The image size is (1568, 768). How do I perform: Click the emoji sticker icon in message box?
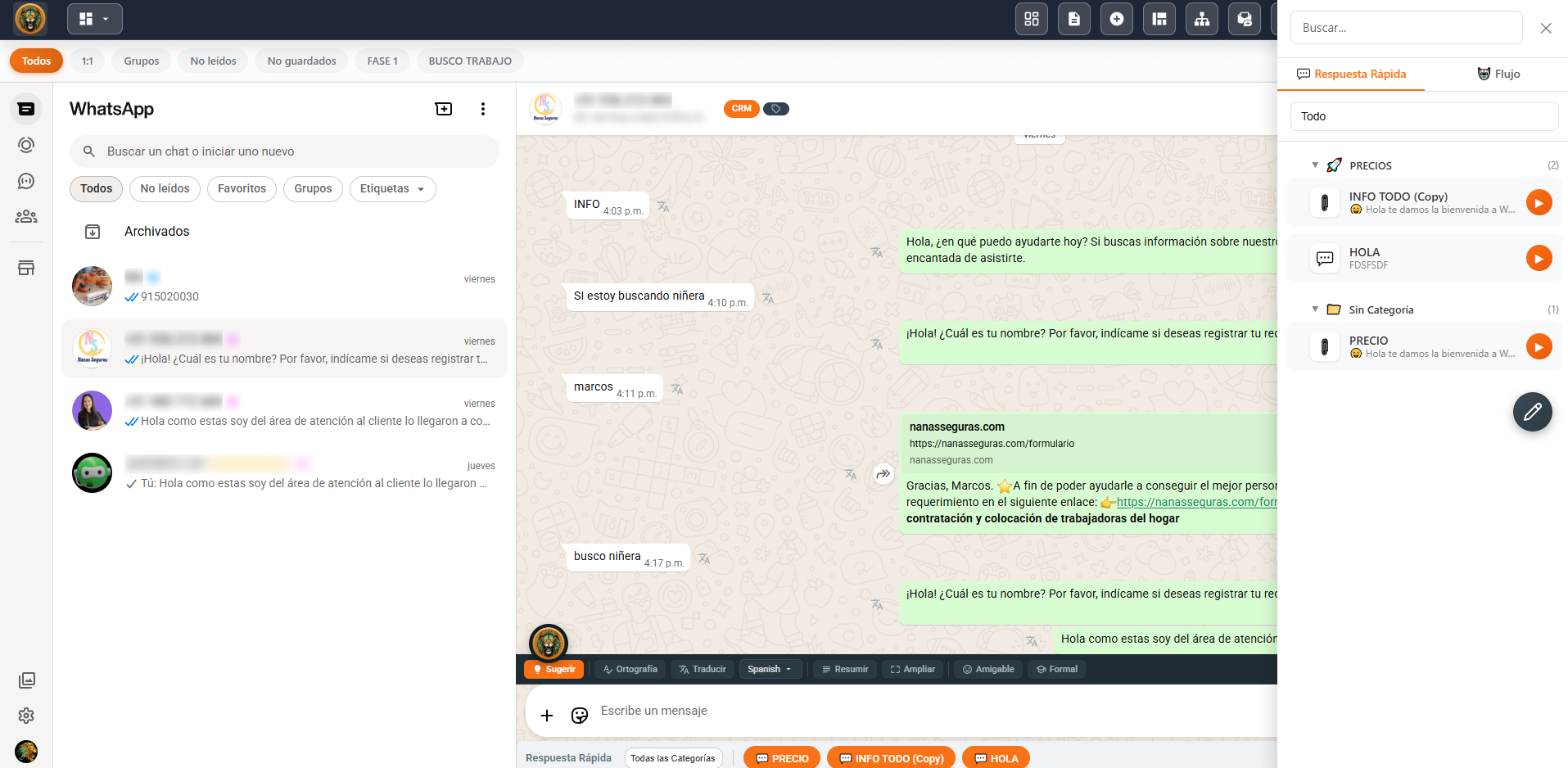click(580, 716)
